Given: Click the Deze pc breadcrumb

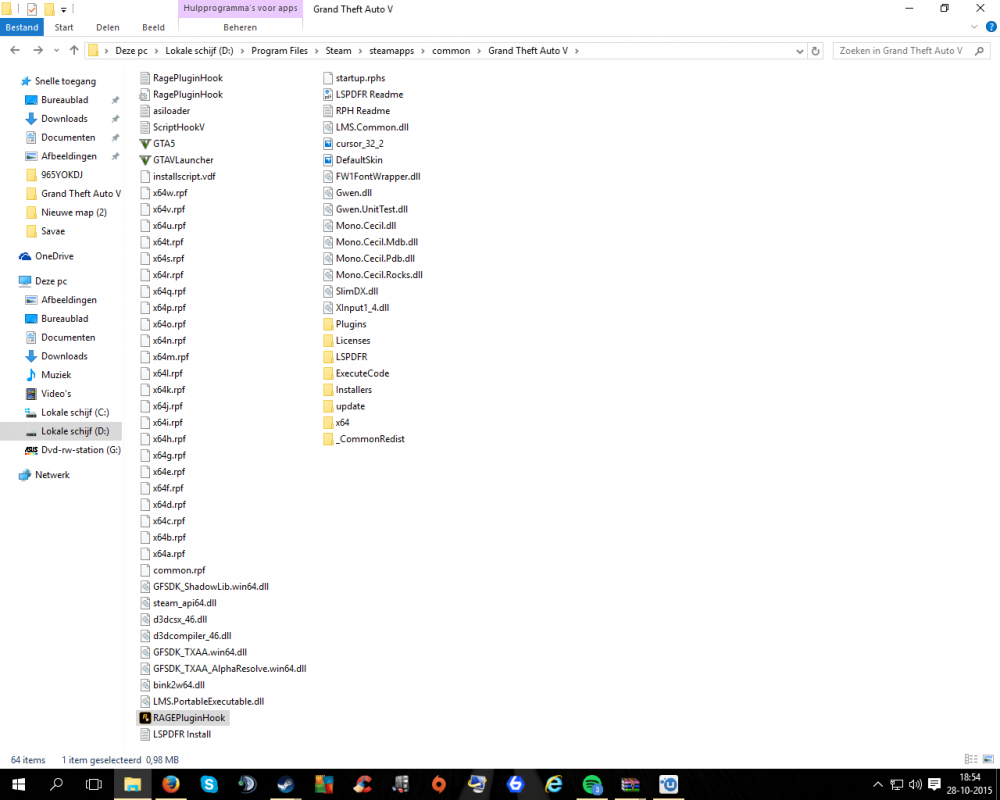Looking at the screenshot, I should pos(131,51).
